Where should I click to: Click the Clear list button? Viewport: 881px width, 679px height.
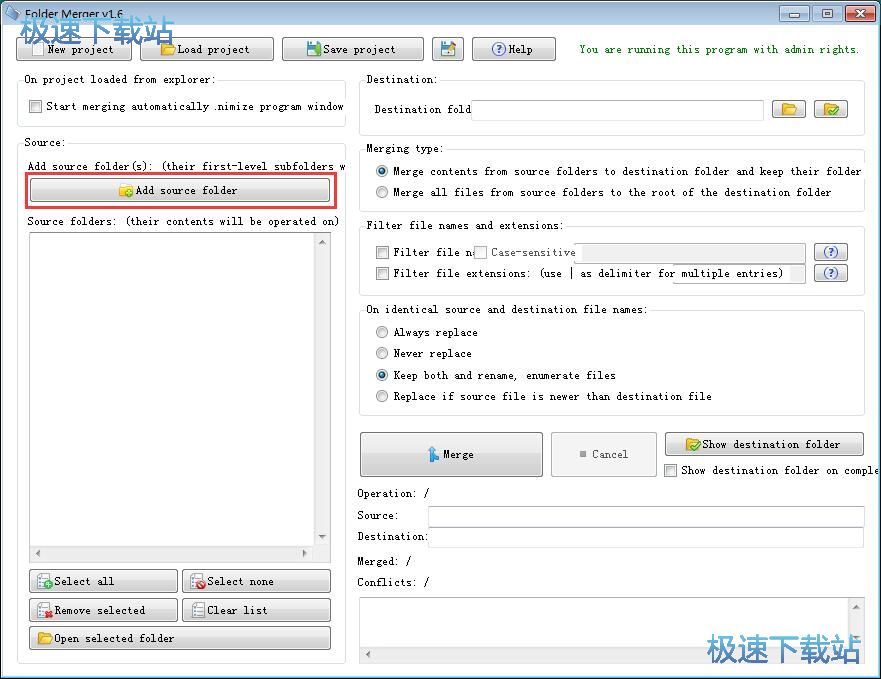click(x=256, y=610)
